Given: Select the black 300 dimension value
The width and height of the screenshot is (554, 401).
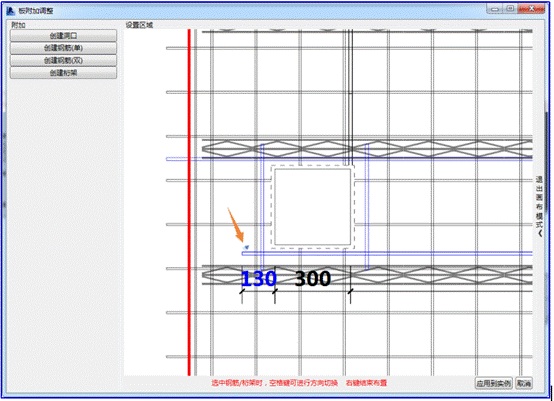Looking at the screenshot, I should [313, 278].
